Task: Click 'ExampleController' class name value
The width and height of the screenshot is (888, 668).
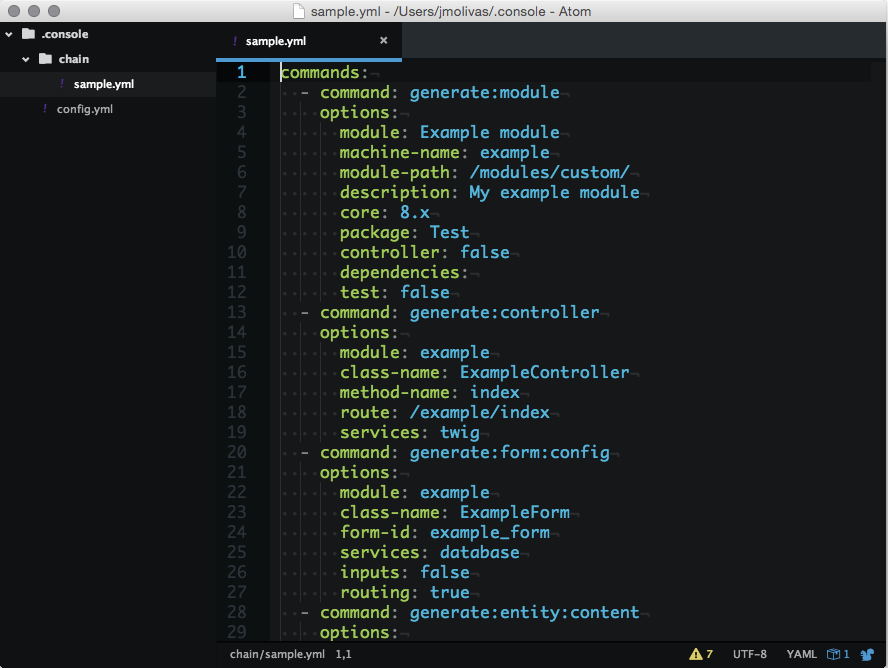Action: [x=545, y=372]
